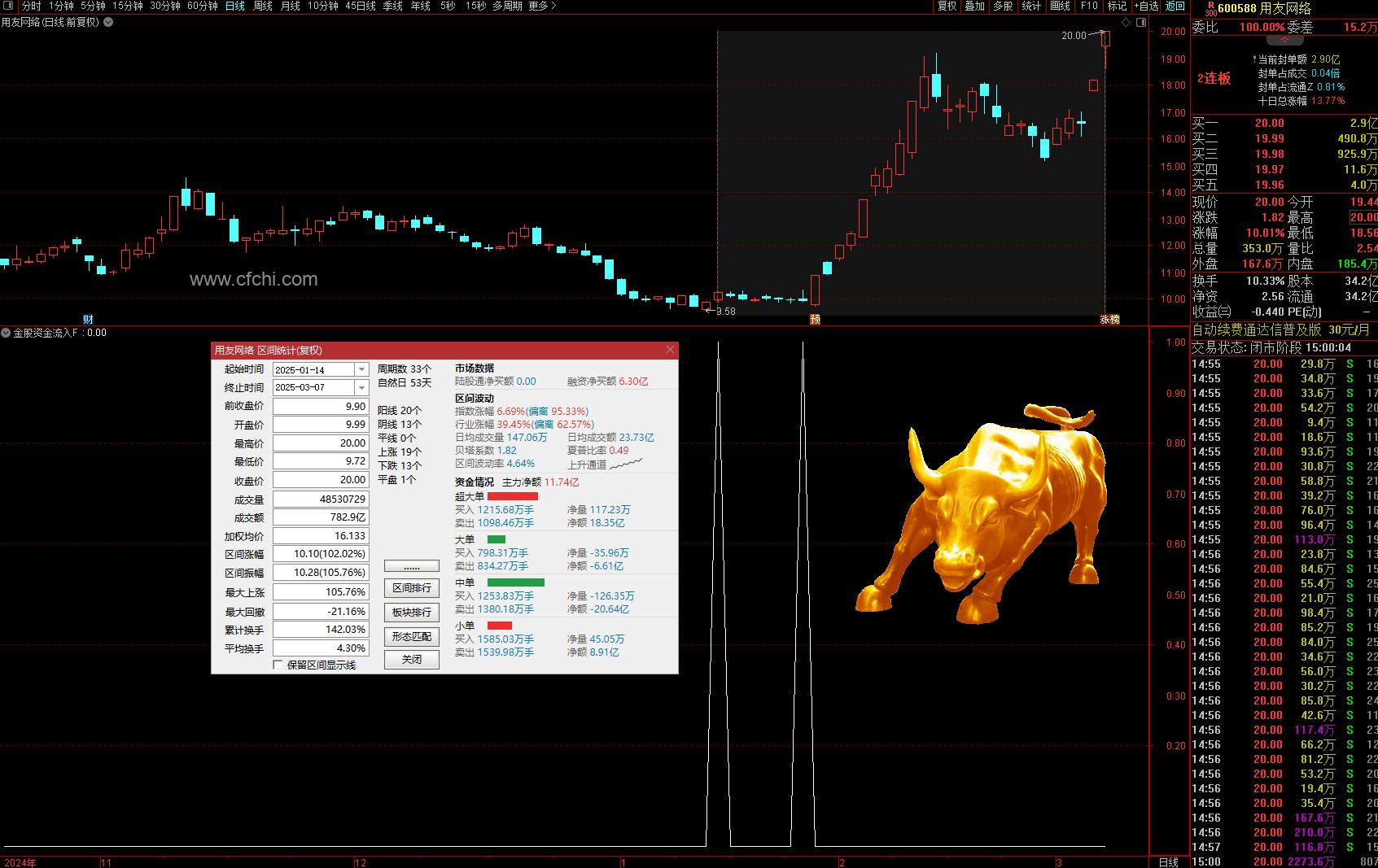Image resolution: width=1378 pixels, height=868 pixels.
Task: Click the 小单 red bar
Action: click(x=500, y=626)
